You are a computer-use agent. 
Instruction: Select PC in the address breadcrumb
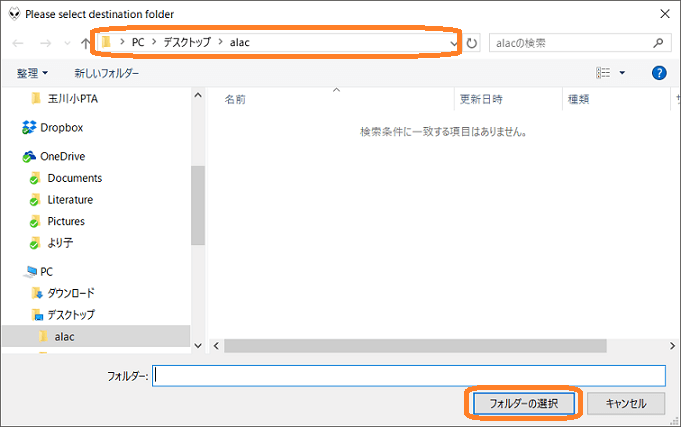pyautogui.click(x=138, y=42)
